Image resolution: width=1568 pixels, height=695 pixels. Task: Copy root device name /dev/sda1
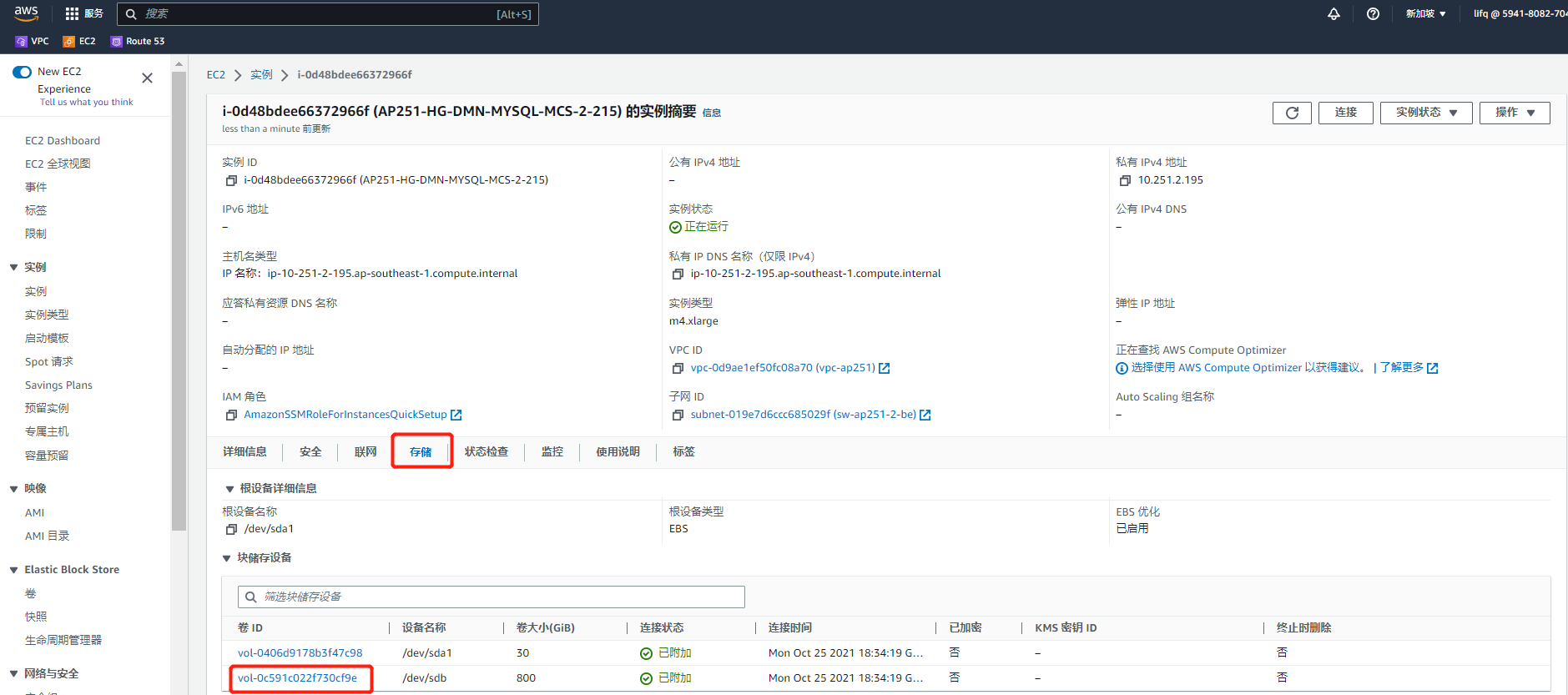(232, 529)
